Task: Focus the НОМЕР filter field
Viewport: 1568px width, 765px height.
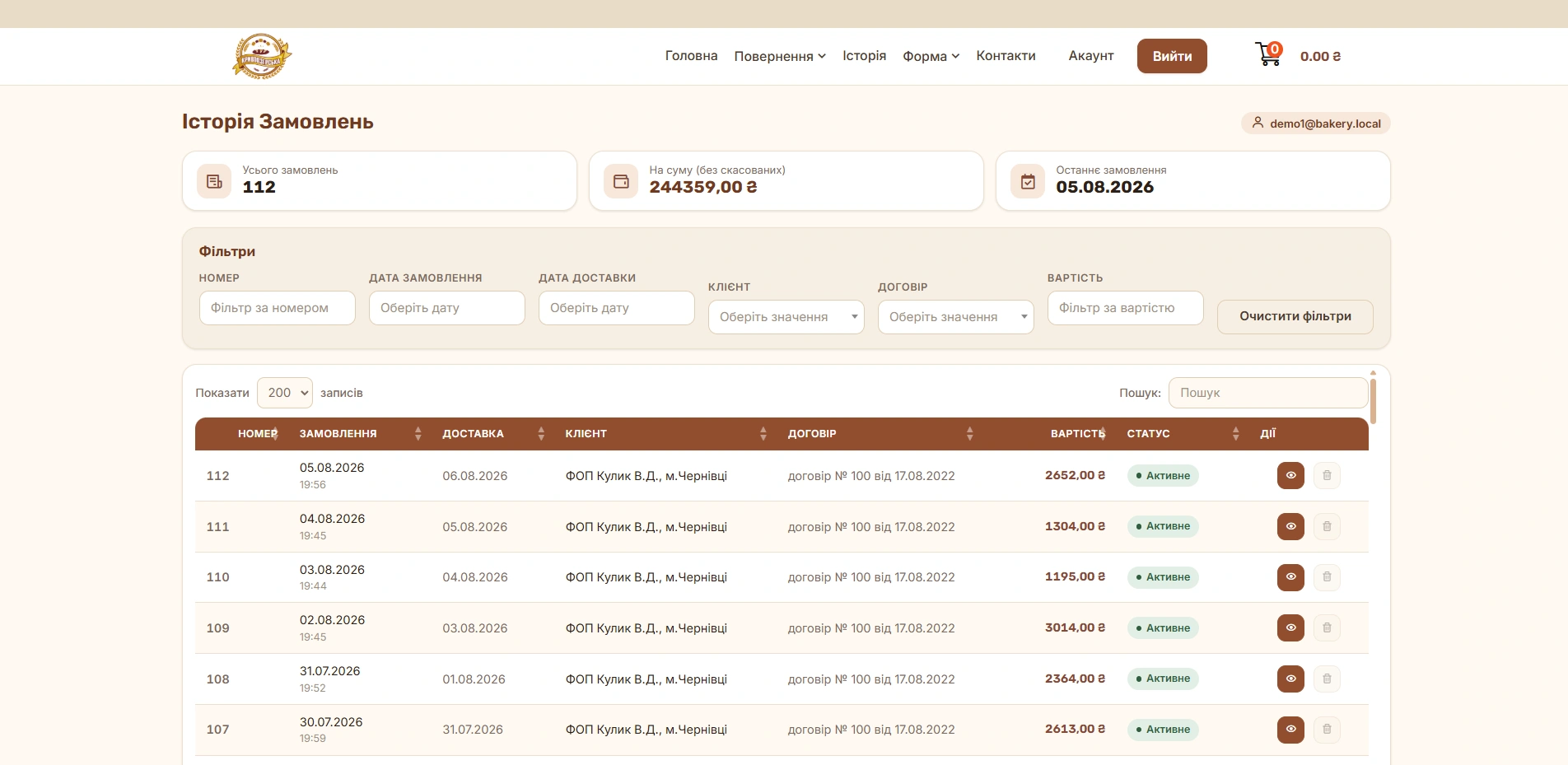Action: click(278, 308)
